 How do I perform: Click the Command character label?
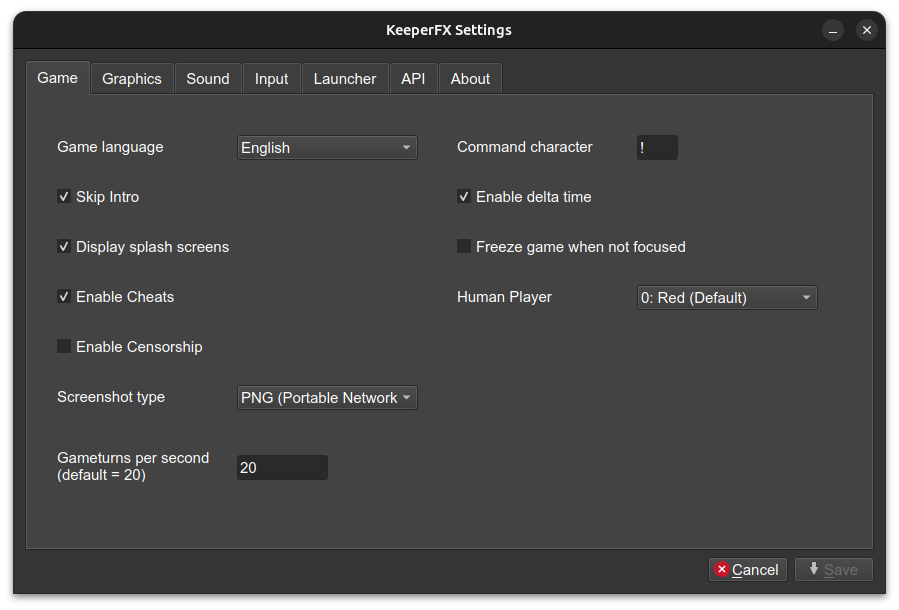[525, 147]
